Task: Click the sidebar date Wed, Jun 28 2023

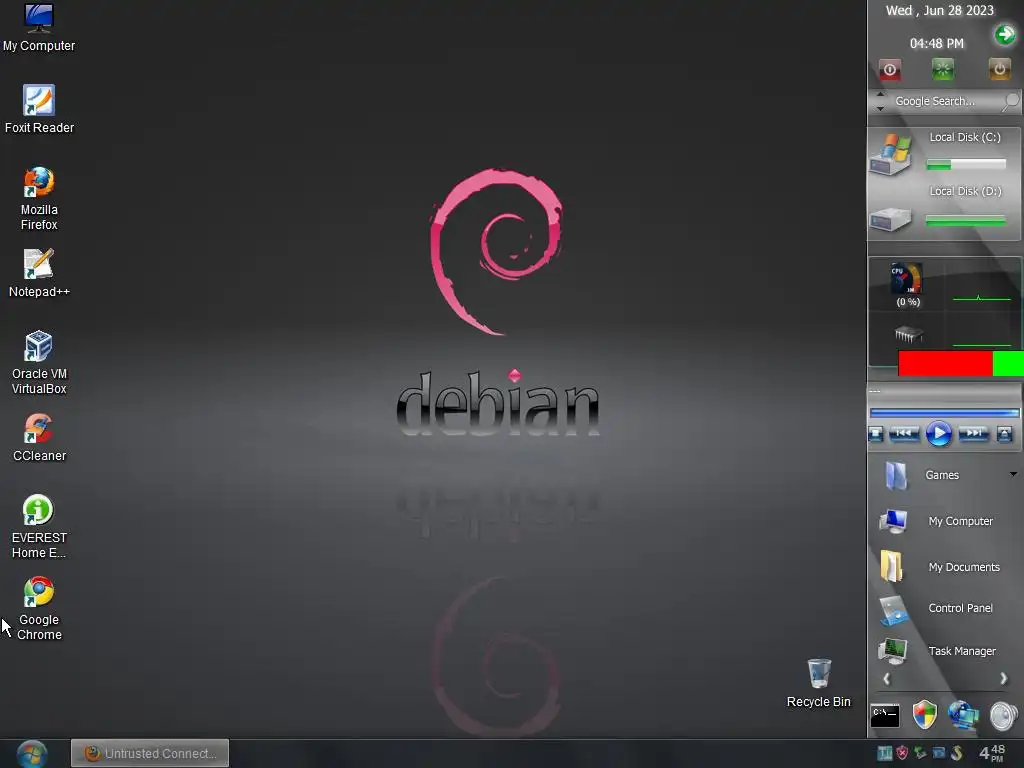Action: (x=939, y=10)
